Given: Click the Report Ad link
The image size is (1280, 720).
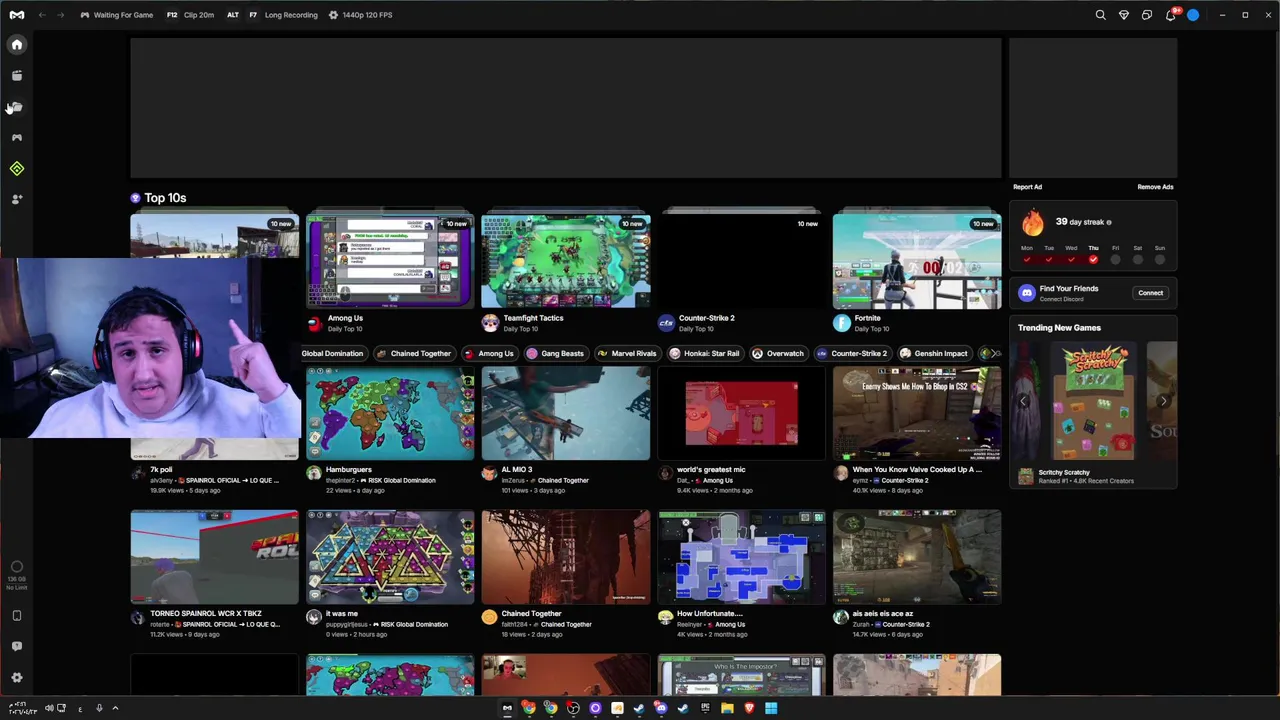Looking at the screenshot, I should [1027, 187].
